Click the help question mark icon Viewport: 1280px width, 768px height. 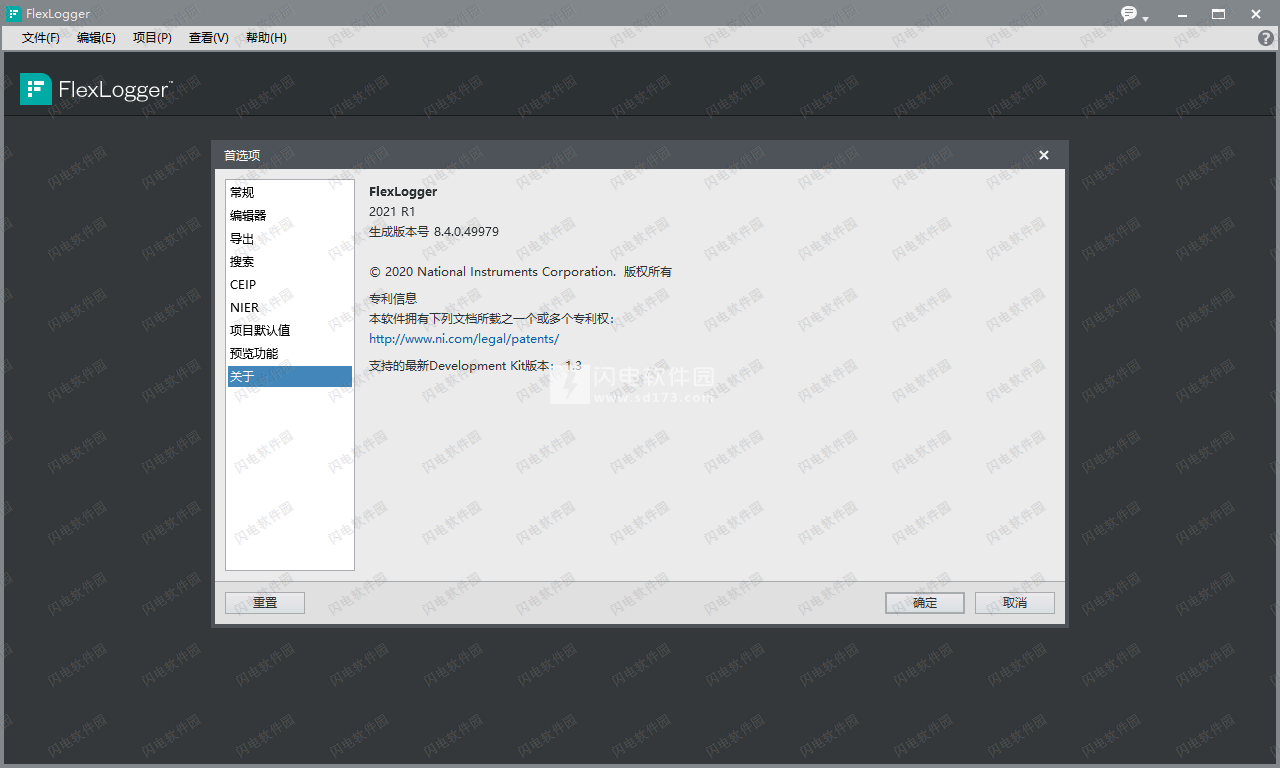click(x=1266, y=38)
